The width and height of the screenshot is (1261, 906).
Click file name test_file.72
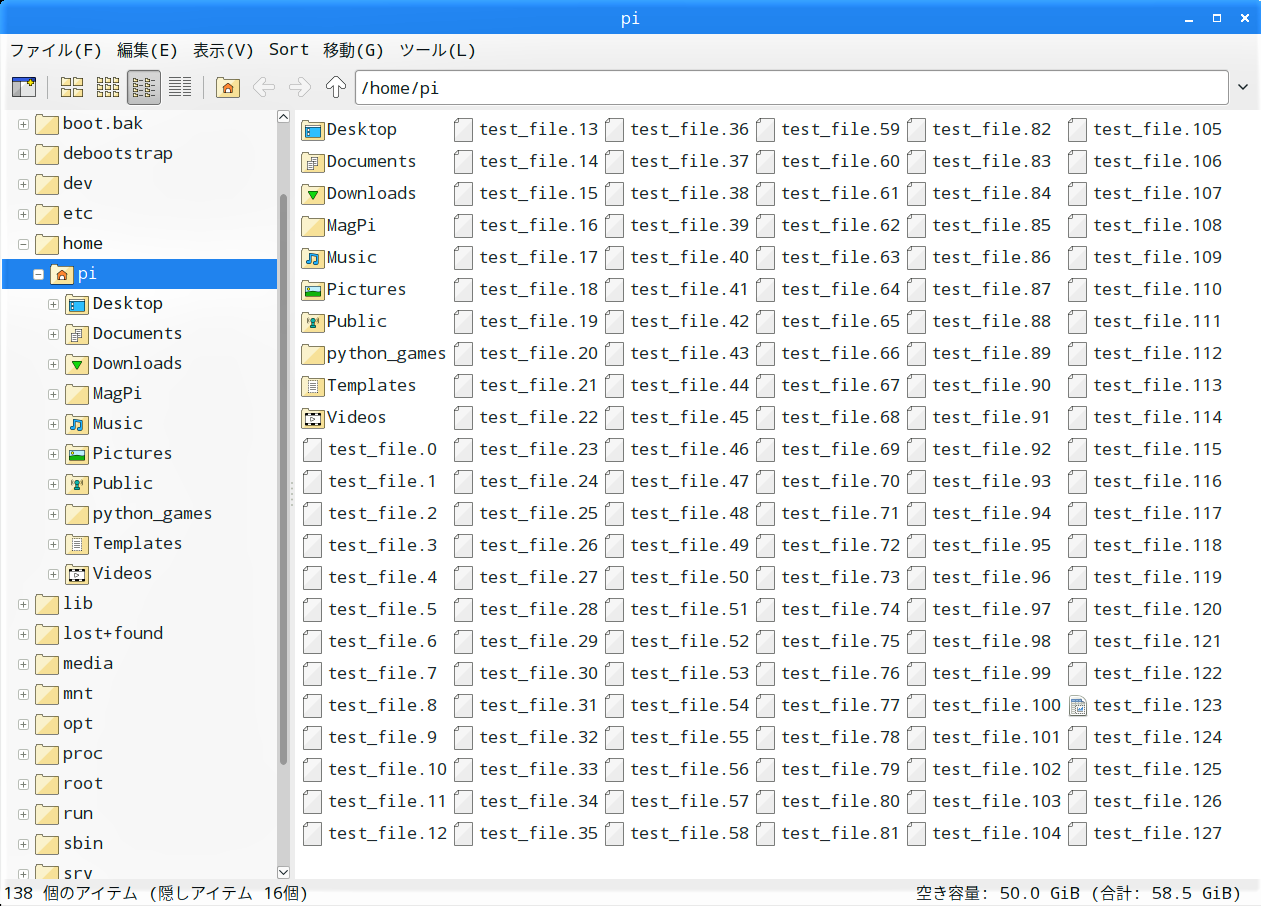click(x=840, y=546)
